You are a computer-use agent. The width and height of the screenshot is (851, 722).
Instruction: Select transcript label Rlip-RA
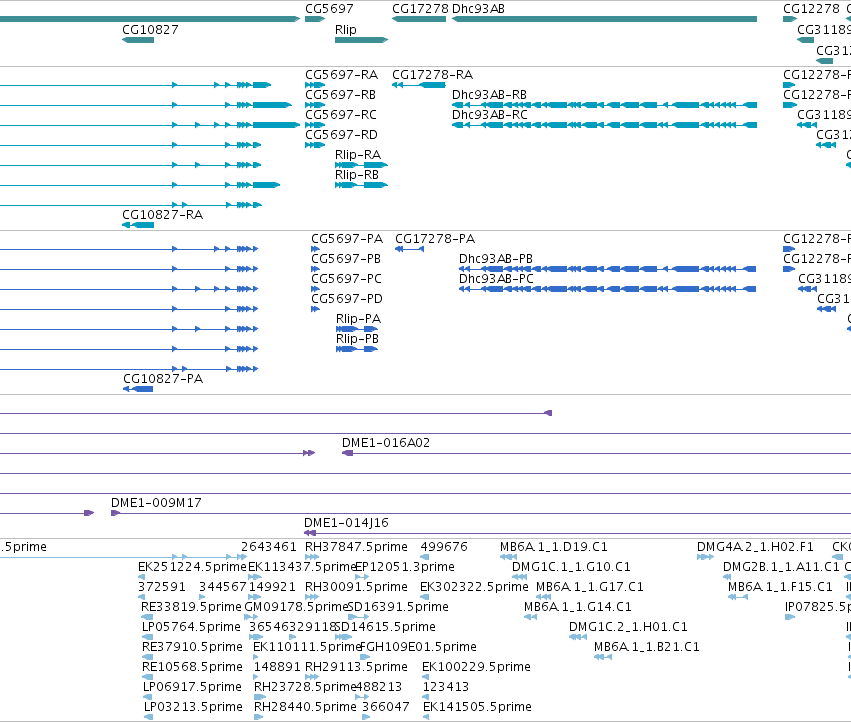click(x=358, y=155)
